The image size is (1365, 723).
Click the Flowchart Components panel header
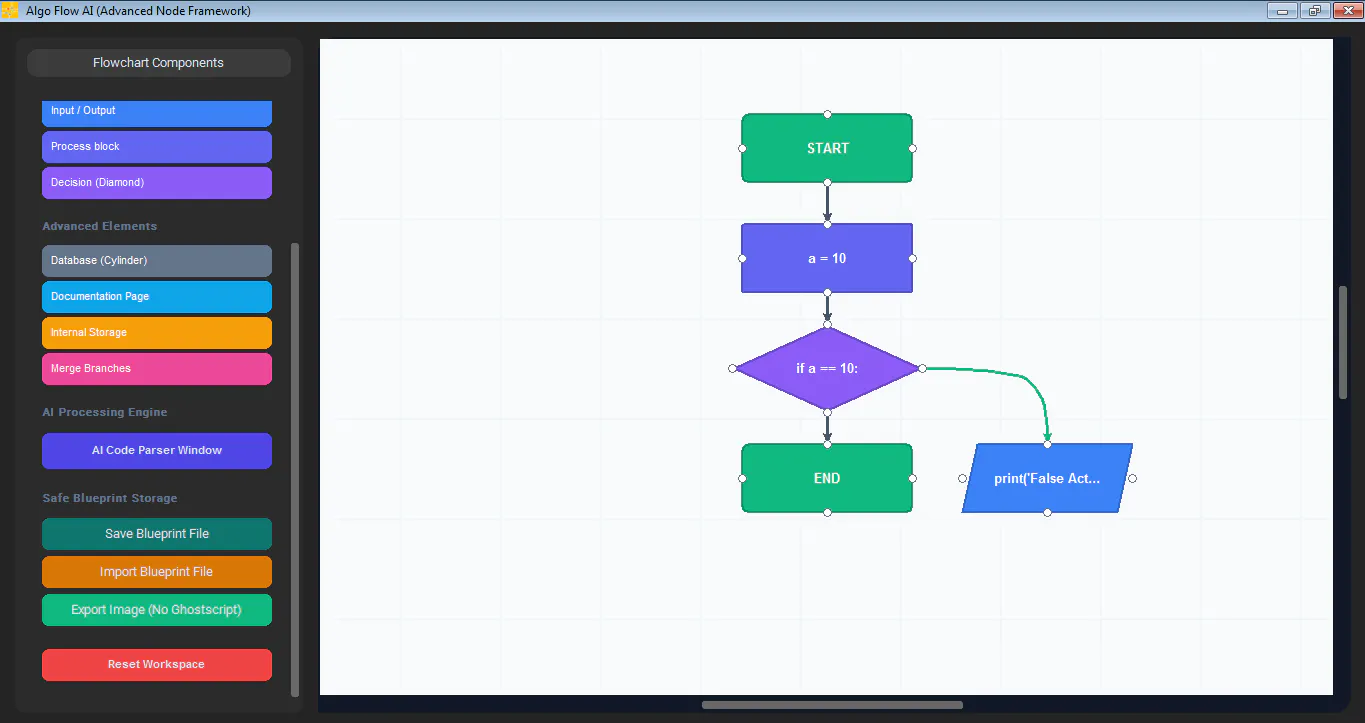tap(159, 63)
